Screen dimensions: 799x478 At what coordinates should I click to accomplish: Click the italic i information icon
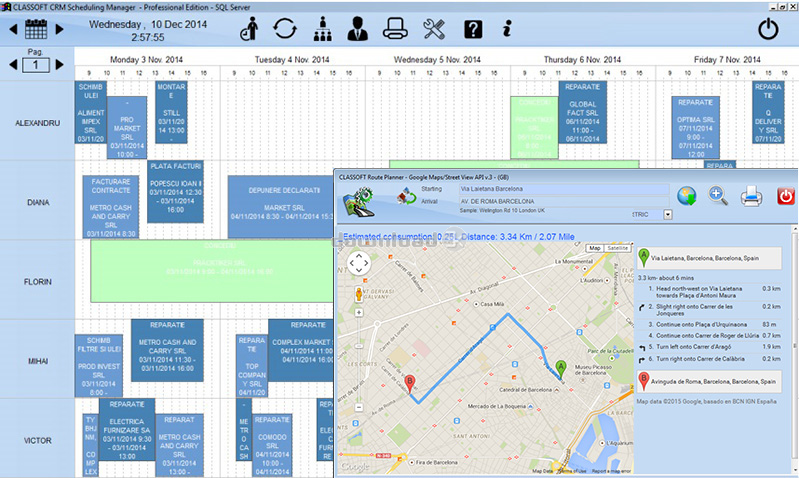pyautogui.click(x=507, y=29)
